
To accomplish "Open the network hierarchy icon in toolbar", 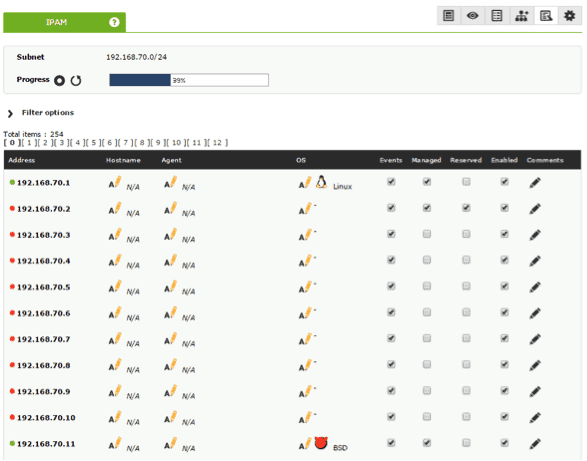I will 521,16.
